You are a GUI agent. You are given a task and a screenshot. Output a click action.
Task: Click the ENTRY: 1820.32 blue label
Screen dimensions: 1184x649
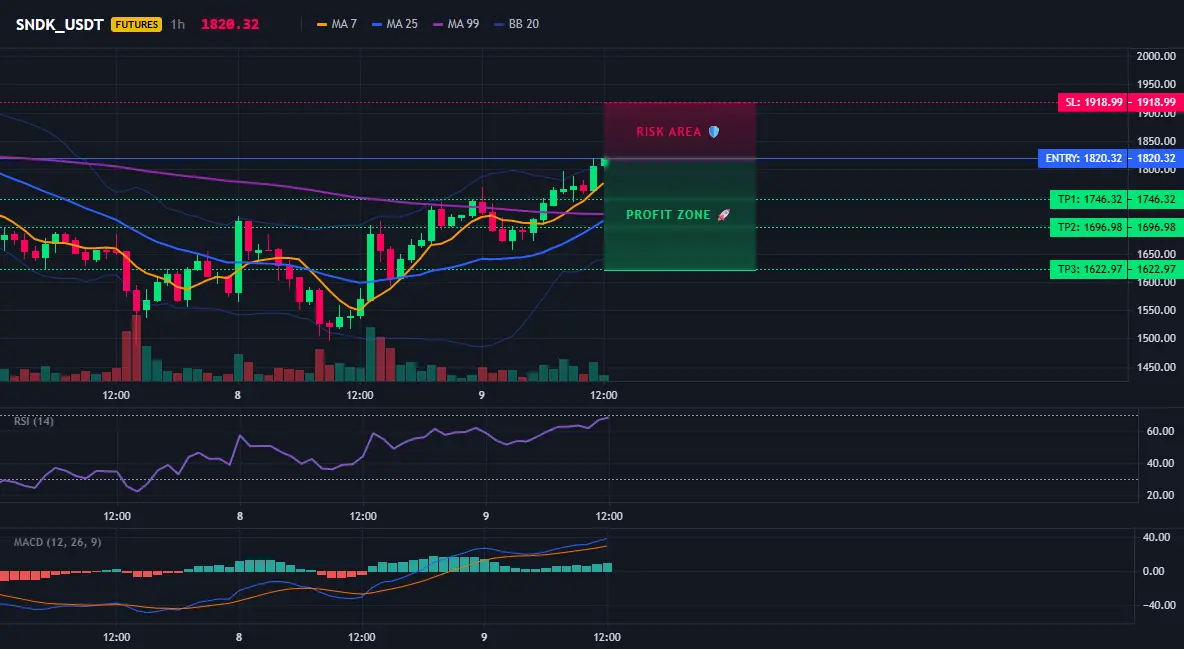pos(1082,159)
